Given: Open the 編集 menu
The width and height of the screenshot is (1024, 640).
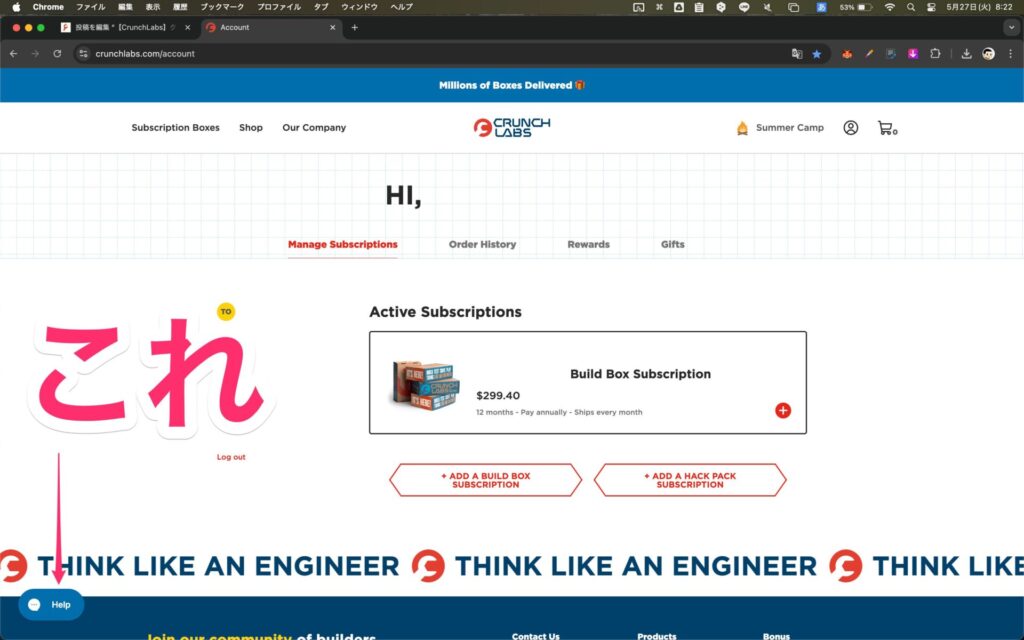Looking at the screenshot, I should [x=125, y=7].
